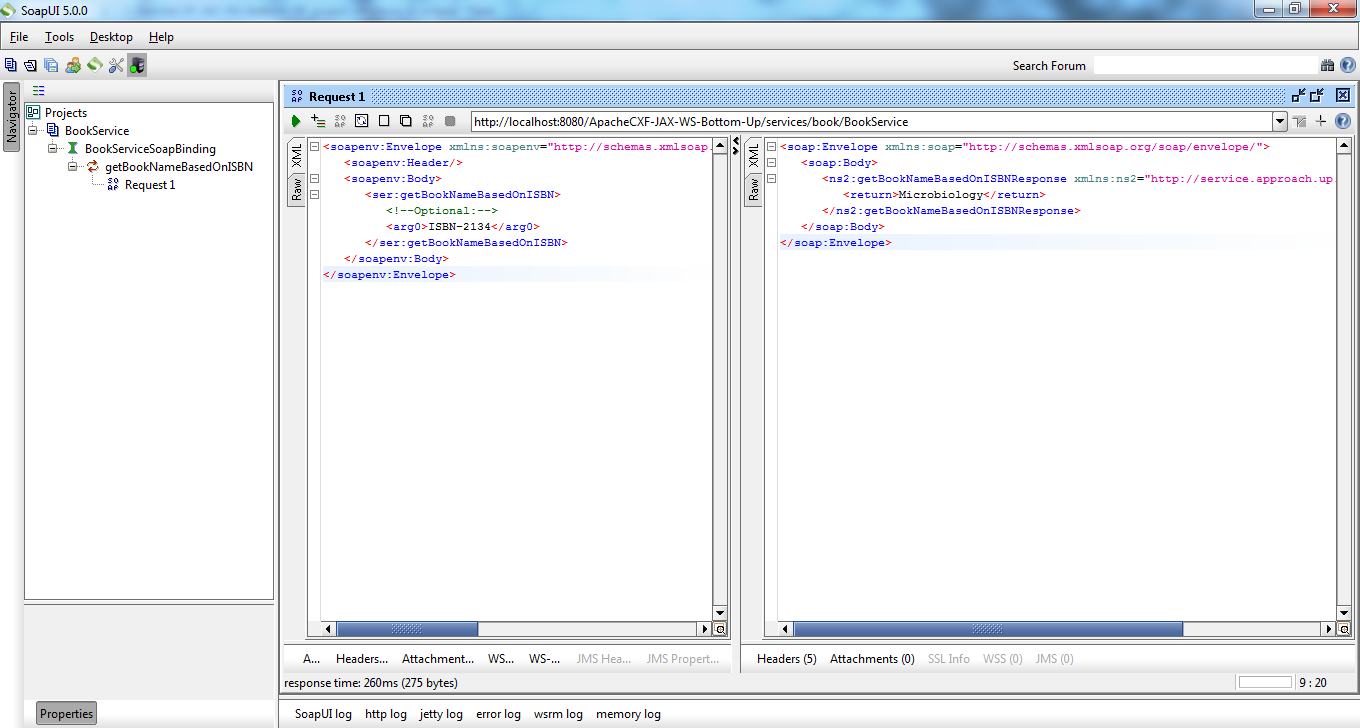1360x728 pixels.
Task: Open the http log tab
Action: (x=386, y=714)
